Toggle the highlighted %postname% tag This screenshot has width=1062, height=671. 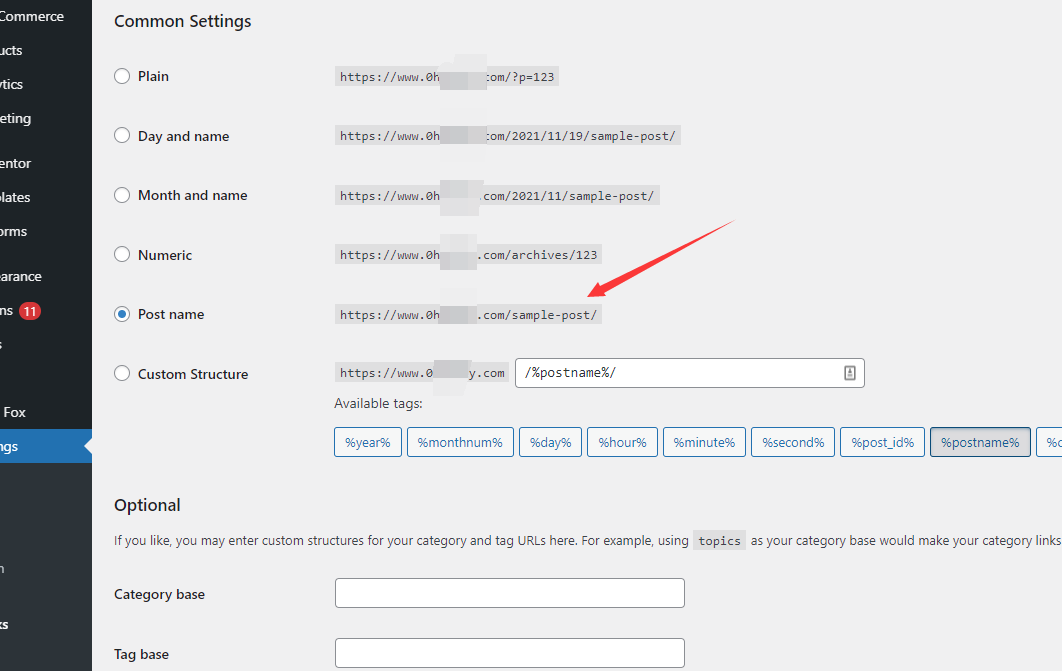tap(979, 442)
